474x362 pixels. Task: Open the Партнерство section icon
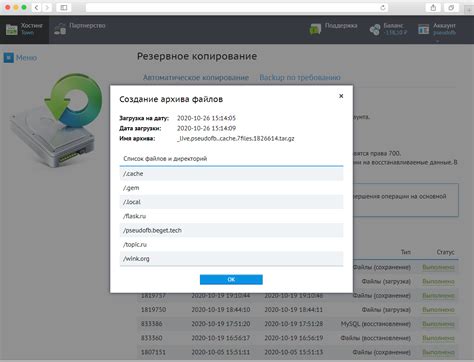tap(60, 29)
